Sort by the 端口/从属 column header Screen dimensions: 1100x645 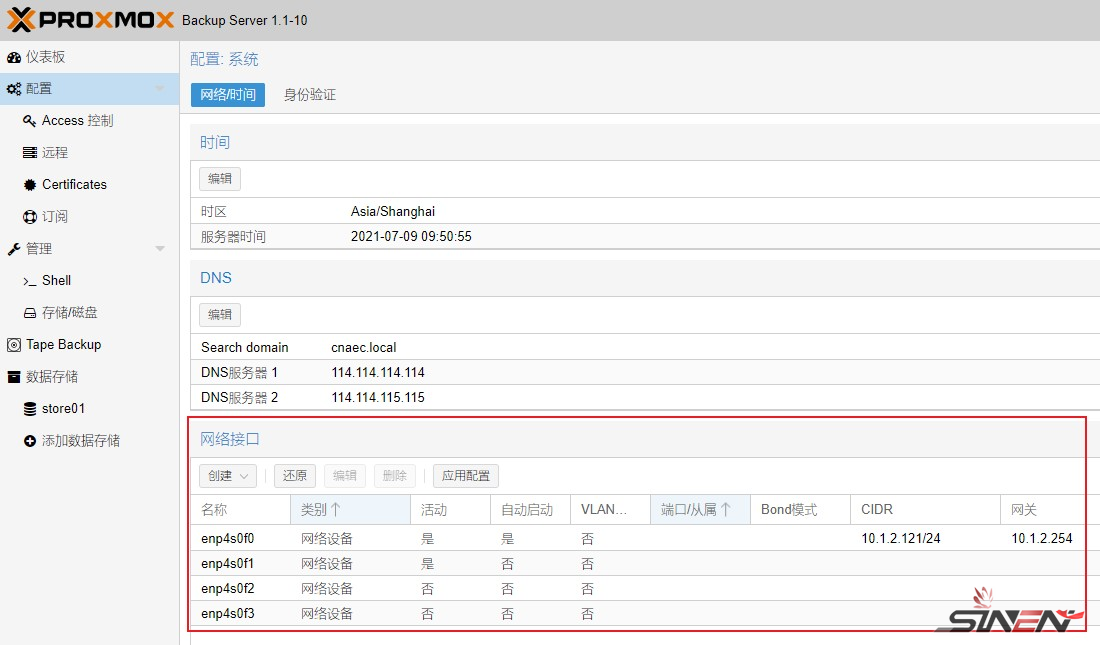tap(700, 510)
